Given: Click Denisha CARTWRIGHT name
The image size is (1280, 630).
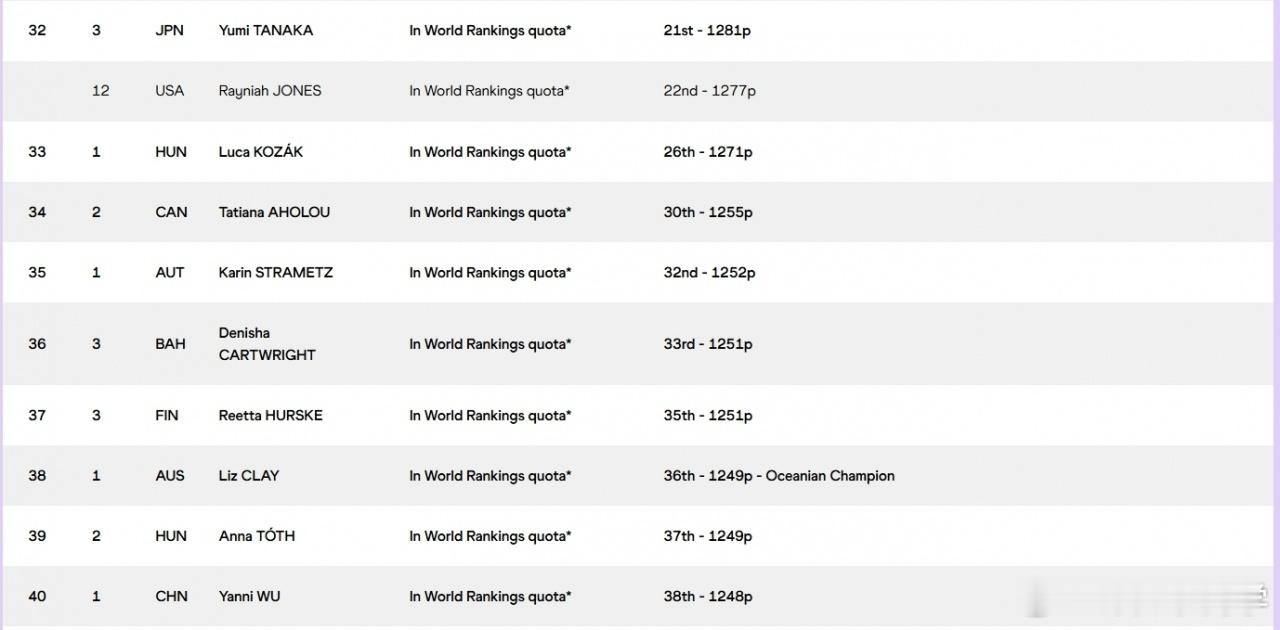Looking at the screenshot, I should 267,344.
